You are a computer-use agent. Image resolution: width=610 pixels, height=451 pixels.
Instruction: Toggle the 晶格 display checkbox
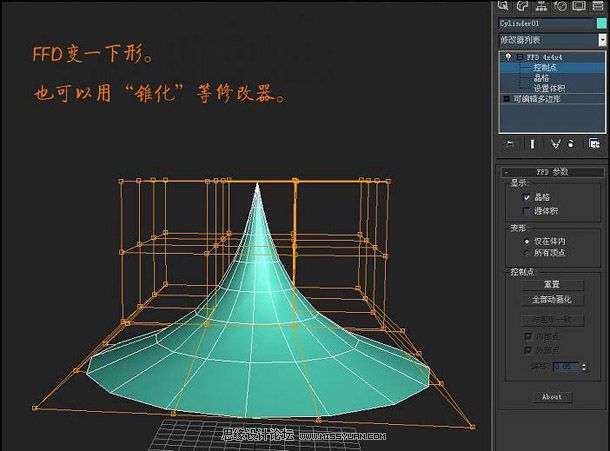pyautogui.click(x=526, y=197)
